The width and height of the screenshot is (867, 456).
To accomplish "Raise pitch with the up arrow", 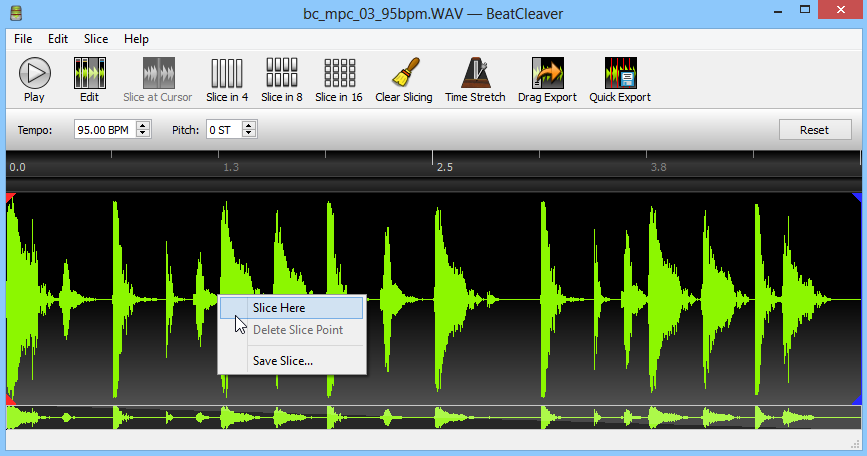I will pyautogui.click(x=249, y=126).
